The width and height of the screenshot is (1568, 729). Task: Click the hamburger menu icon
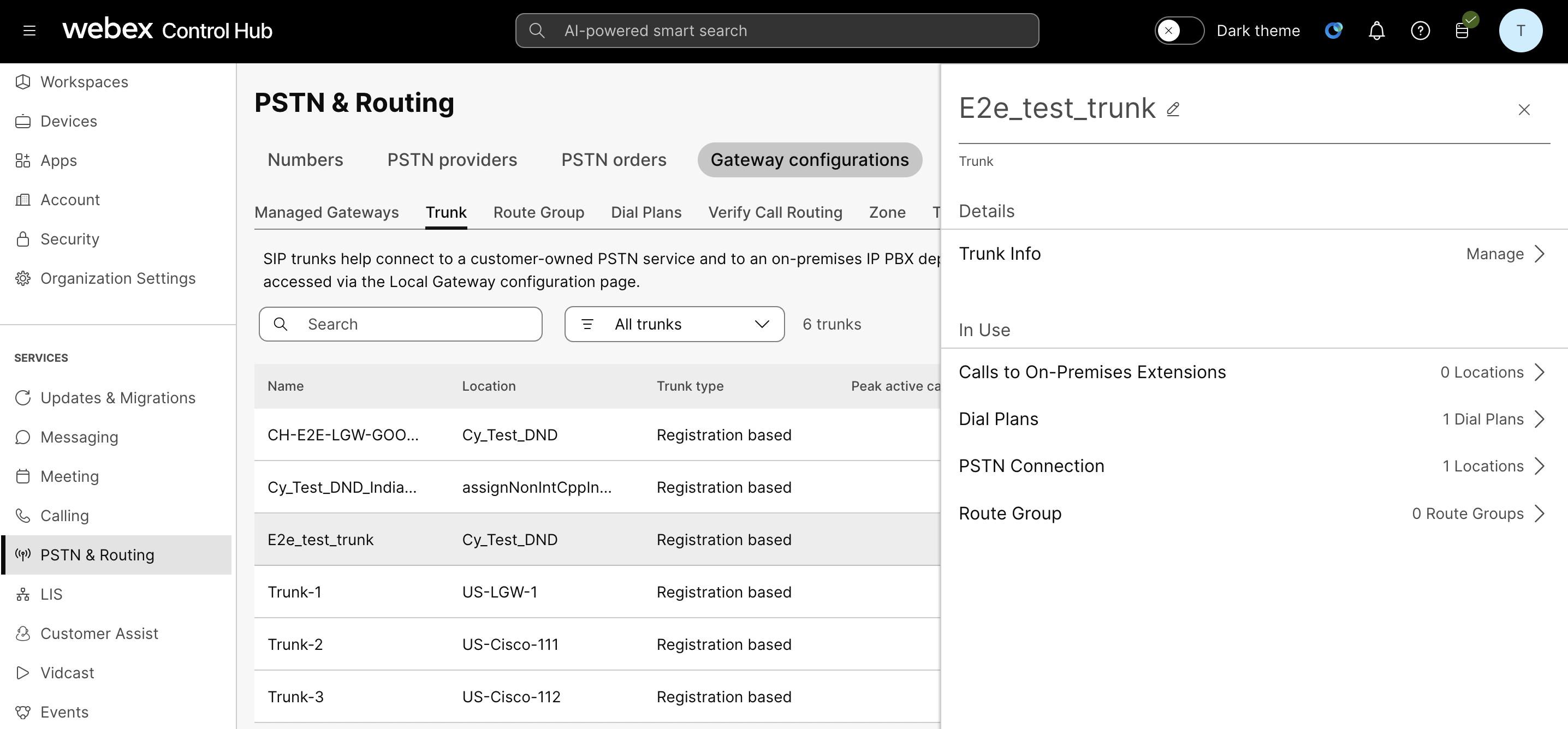[x=29, y=31]
